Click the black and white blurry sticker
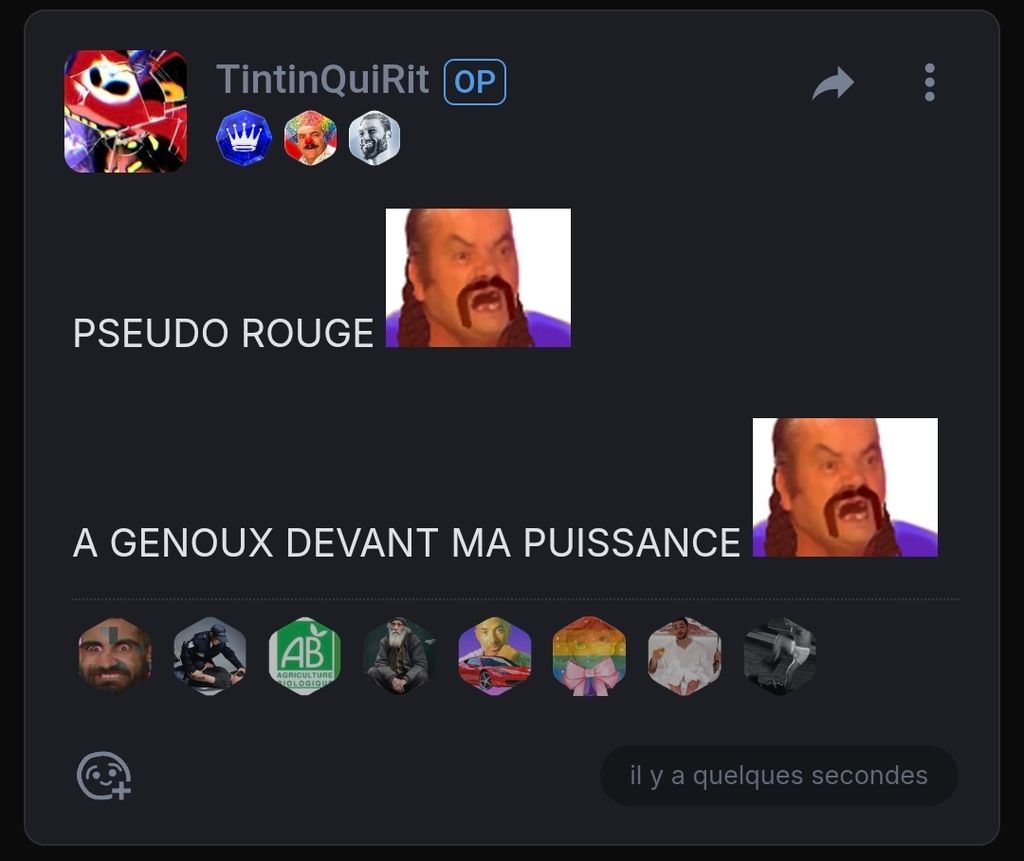 tap(779, 656)
